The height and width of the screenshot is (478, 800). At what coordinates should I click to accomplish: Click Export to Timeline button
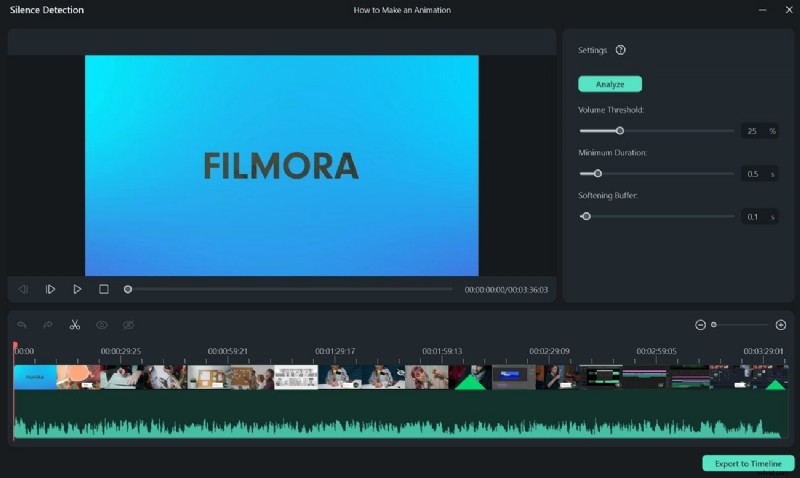748,463
